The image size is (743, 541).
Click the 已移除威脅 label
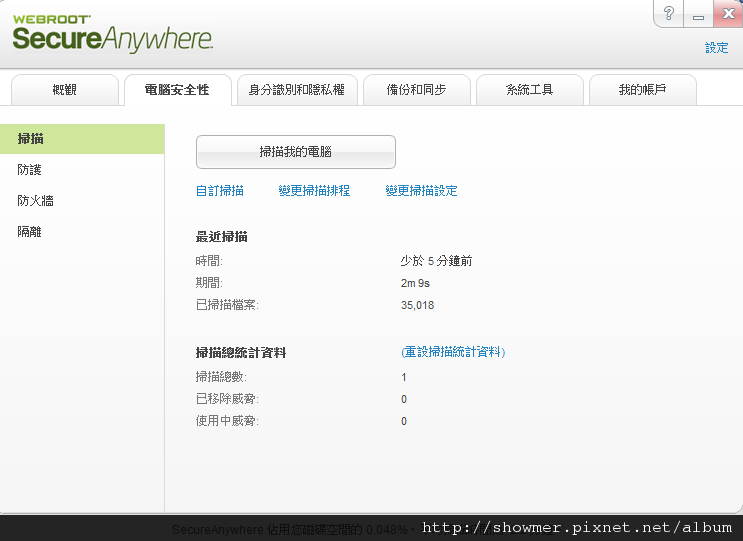[227, 399]
